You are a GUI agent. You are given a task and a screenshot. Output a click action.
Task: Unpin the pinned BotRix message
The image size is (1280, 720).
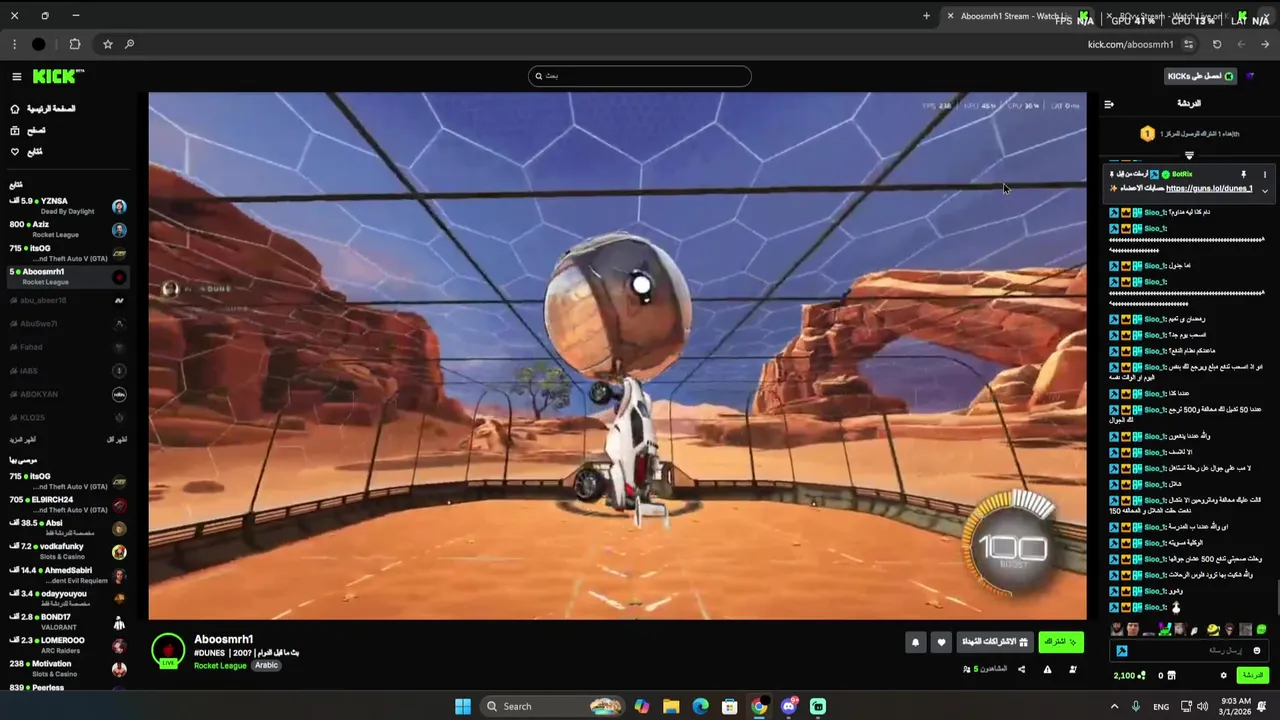pos(1243,174)
